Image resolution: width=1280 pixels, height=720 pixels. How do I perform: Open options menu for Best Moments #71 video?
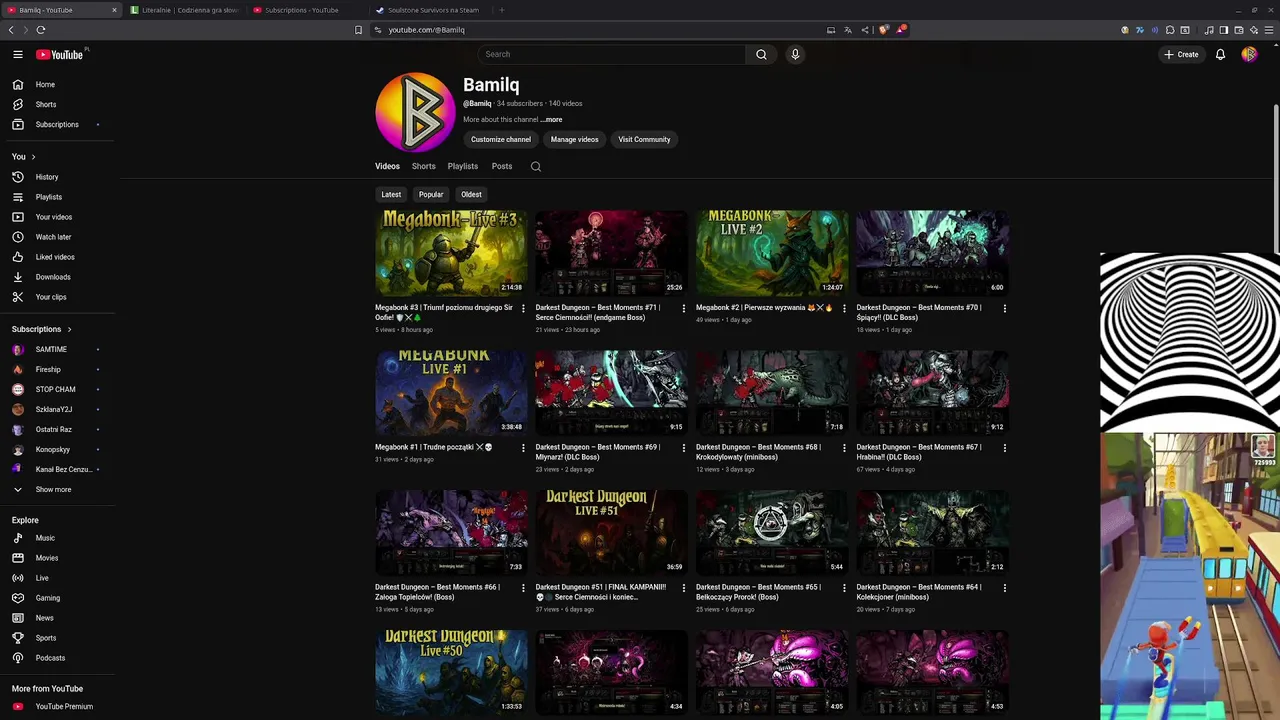coord(684,309)
